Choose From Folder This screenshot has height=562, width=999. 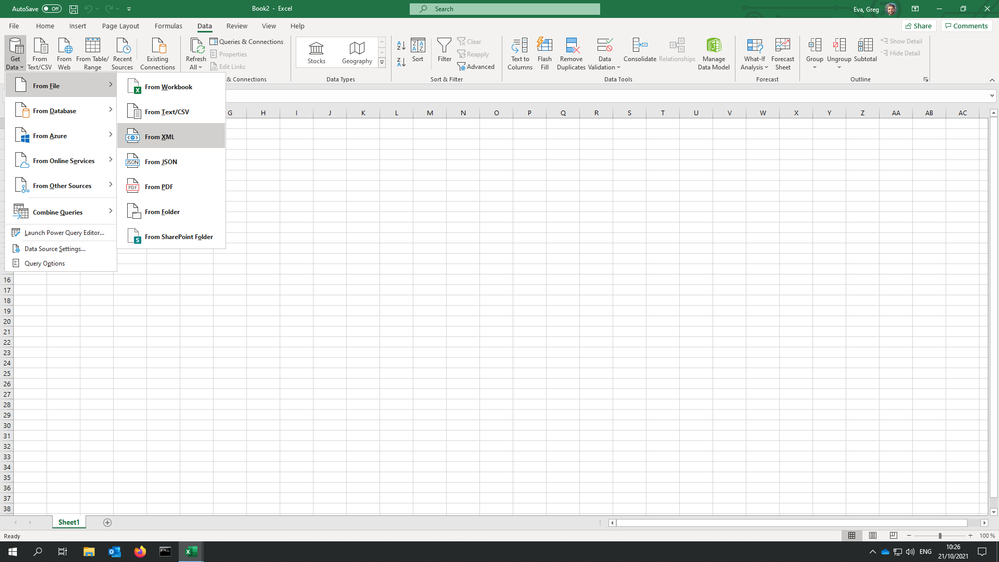(171, 211)
